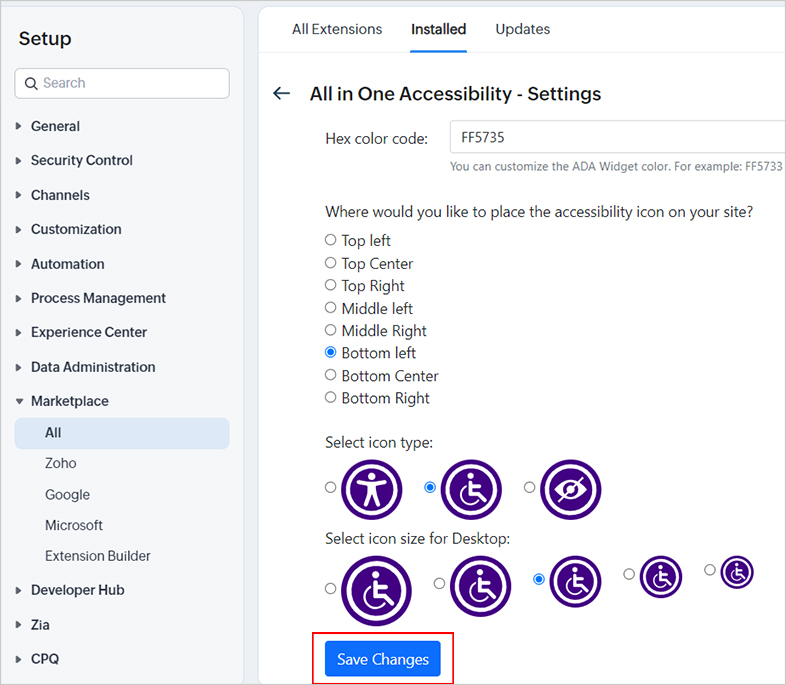This screenshot has height=685, width=786.
Task: Open Extension Builder under Marketplace
Action: coord(98,556)
